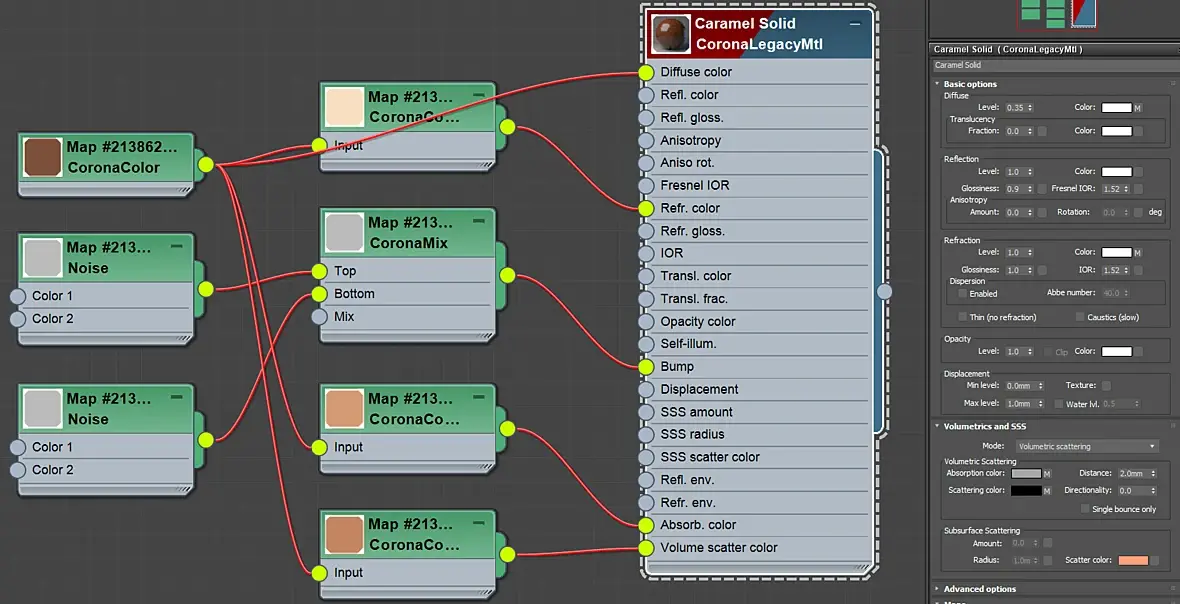Open the Diffuse color swatch picker
This screenshot has width=1180, height=604.
coord(1117,108)
